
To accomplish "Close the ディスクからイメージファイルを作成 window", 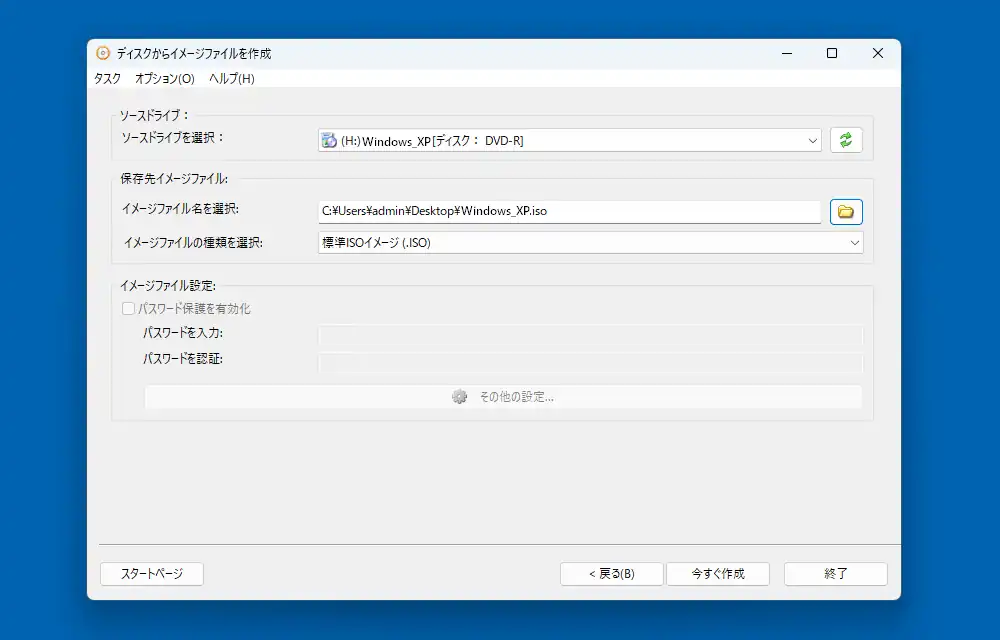I will coord(877,54).
